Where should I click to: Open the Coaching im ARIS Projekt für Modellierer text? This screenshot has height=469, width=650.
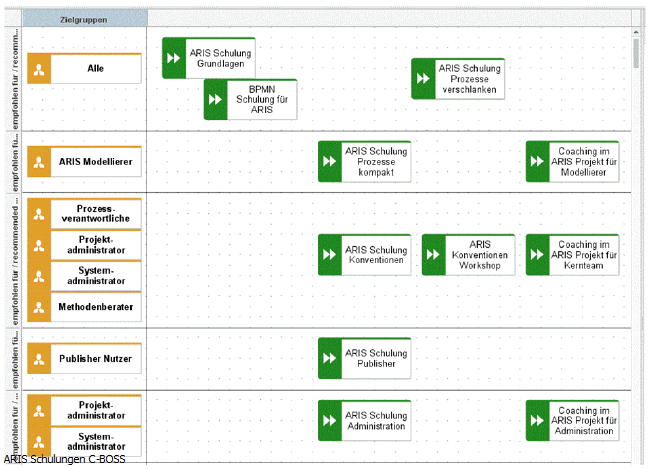(584, 162)
